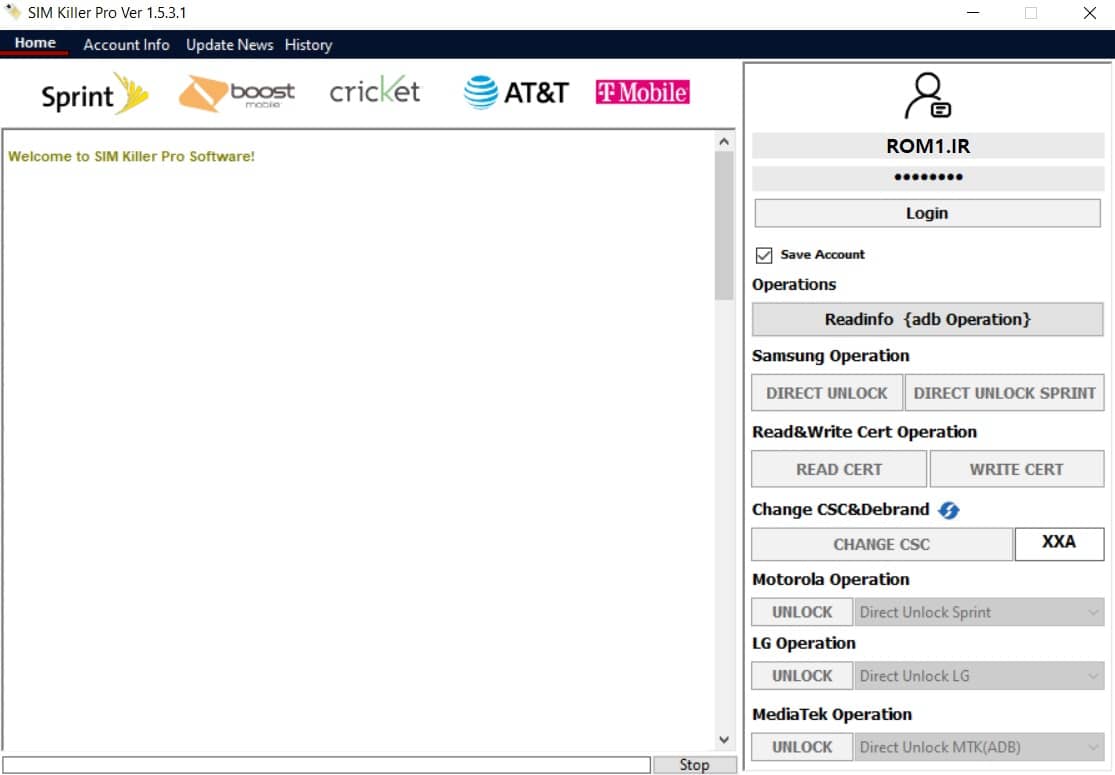Click the Boost Mobile logo
This screenshot has width=1115, height=775.
[x=237, y=93]
